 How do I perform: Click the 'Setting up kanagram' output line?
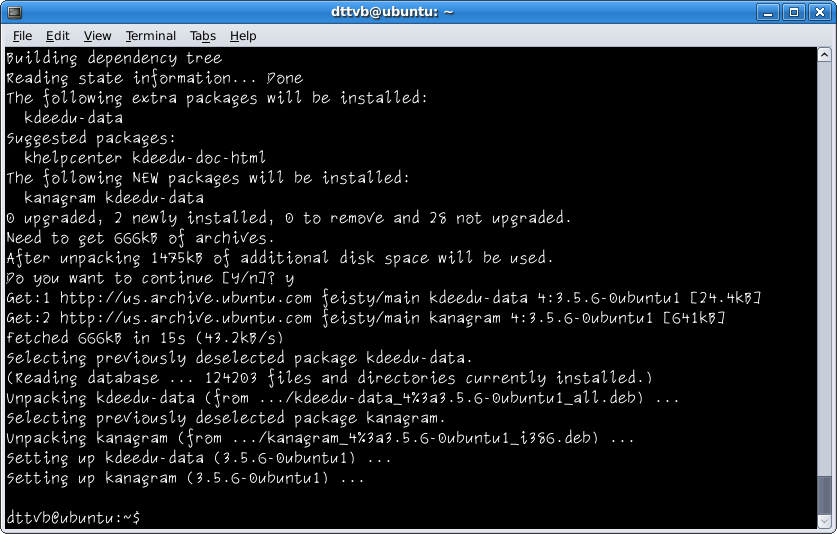[185, 478]
